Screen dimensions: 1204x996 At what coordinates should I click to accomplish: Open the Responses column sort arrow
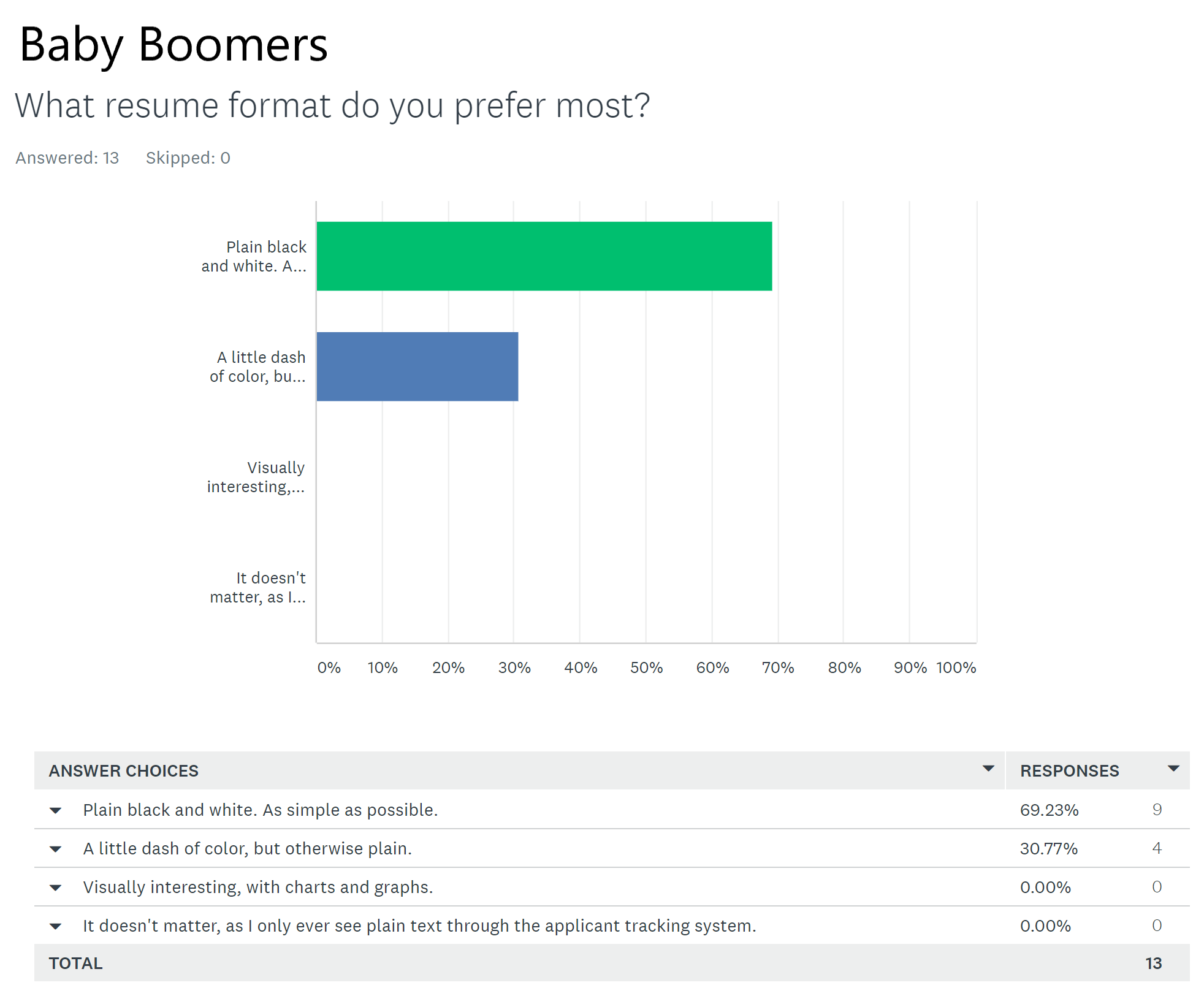coord(1173,769)
